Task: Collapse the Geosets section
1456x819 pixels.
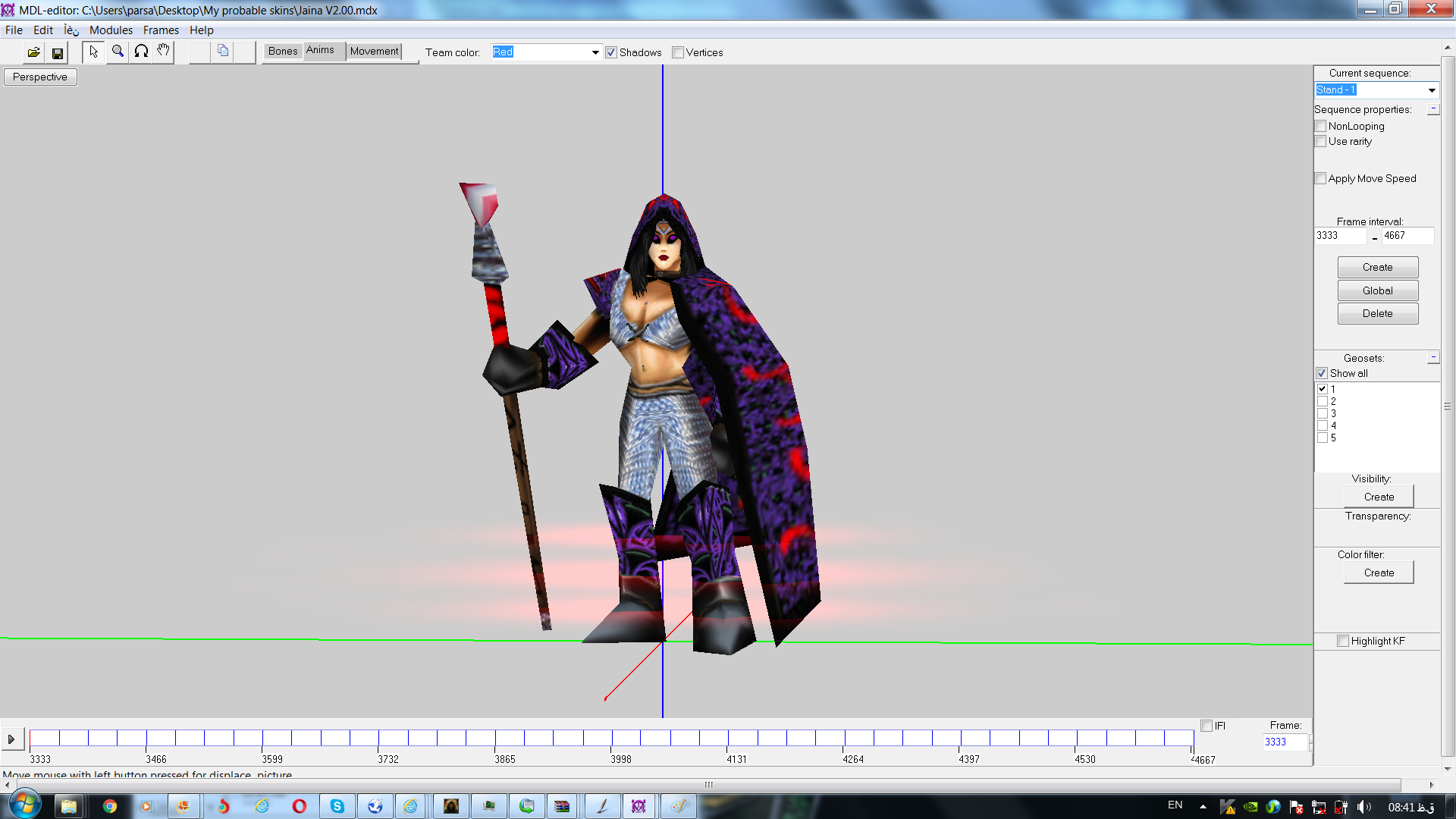Action: (1433, 357)
